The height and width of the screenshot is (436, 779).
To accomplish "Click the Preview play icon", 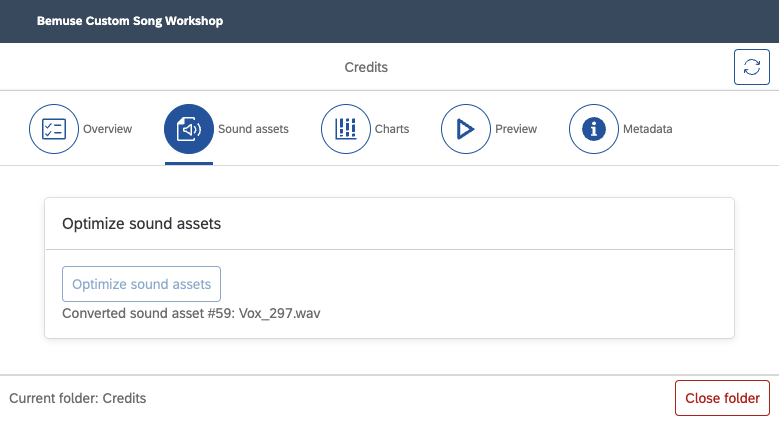I will point(465,129).
